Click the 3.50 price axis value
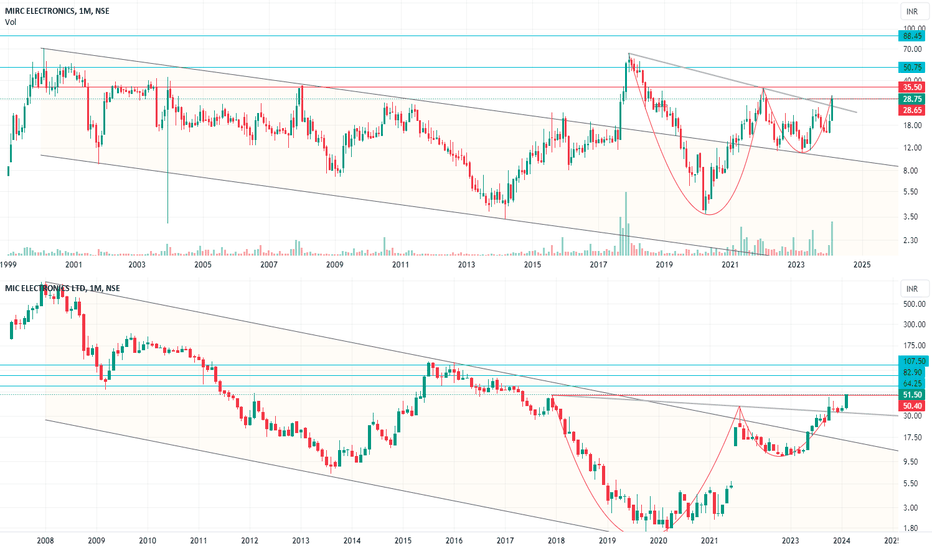Viewport: 932px width, 550px height. pyautogui.click(x=912, y=217)
